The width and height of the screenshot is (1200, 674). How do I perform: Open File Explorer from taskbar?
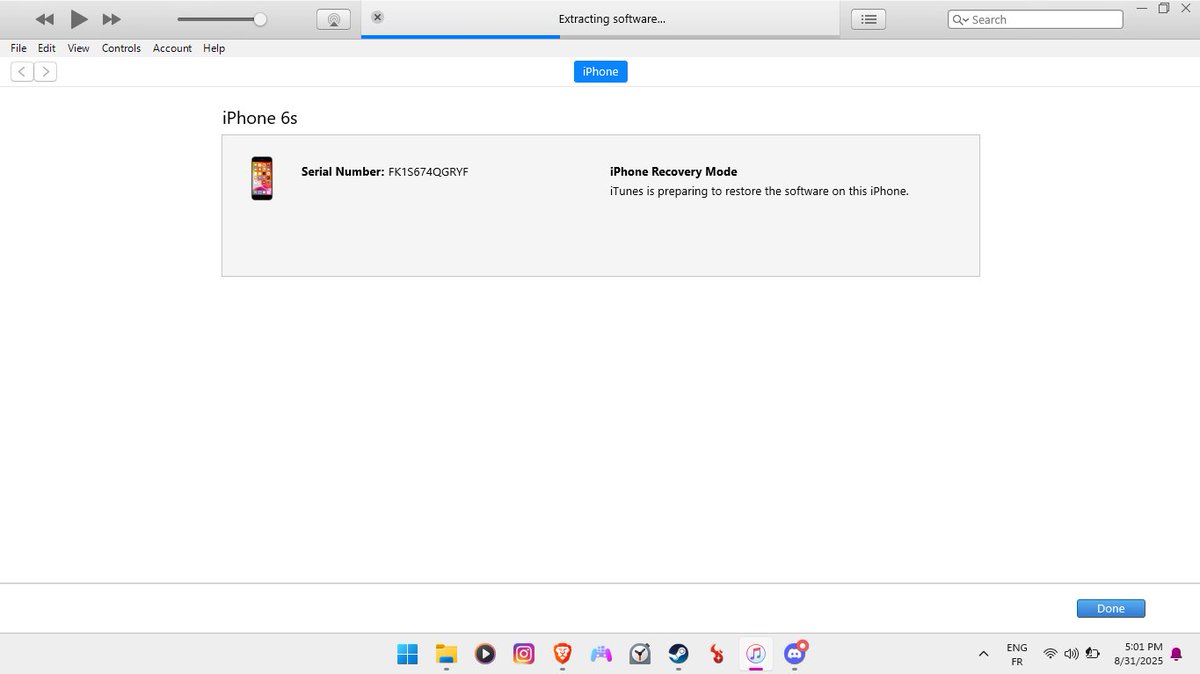click(x=446, y=654)
